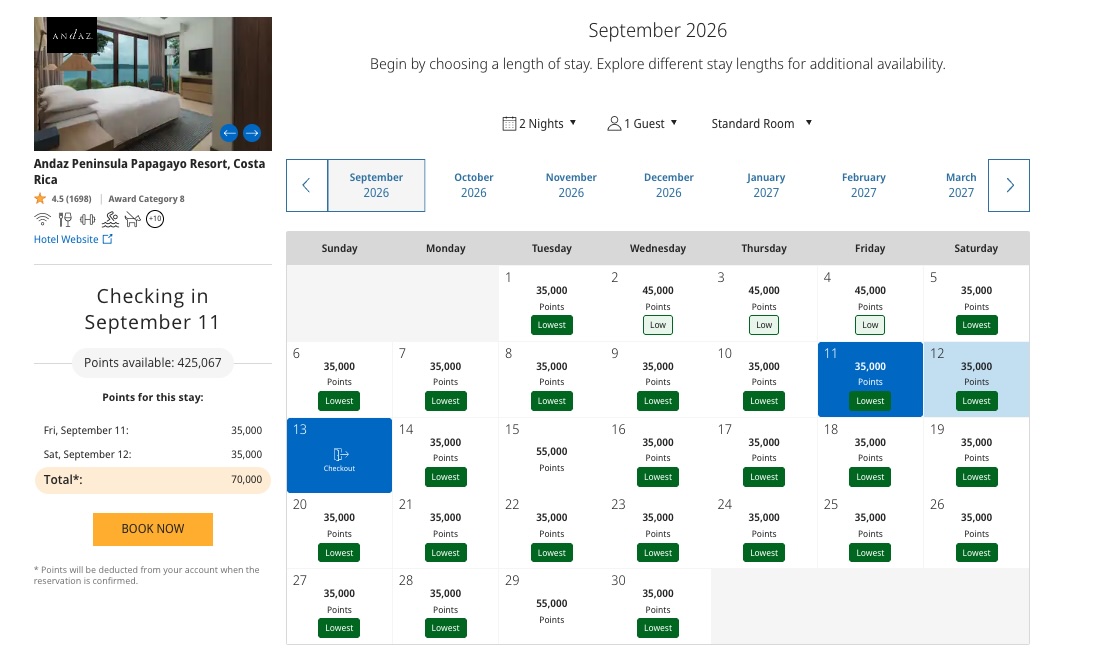
Task: Go to previous months with left chevron
Action: point(306,185)
